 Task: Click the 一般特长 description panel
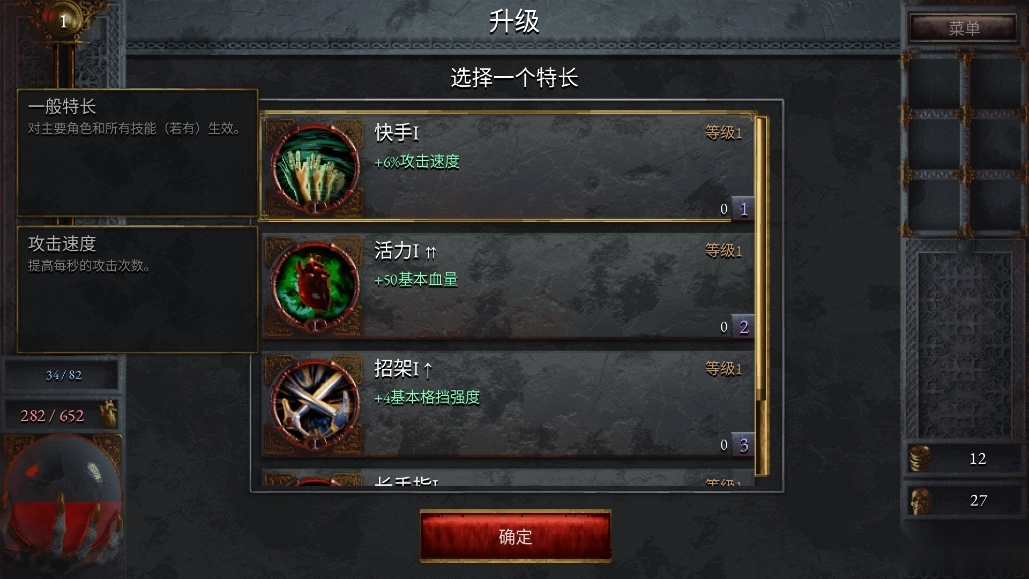[137, 152]
